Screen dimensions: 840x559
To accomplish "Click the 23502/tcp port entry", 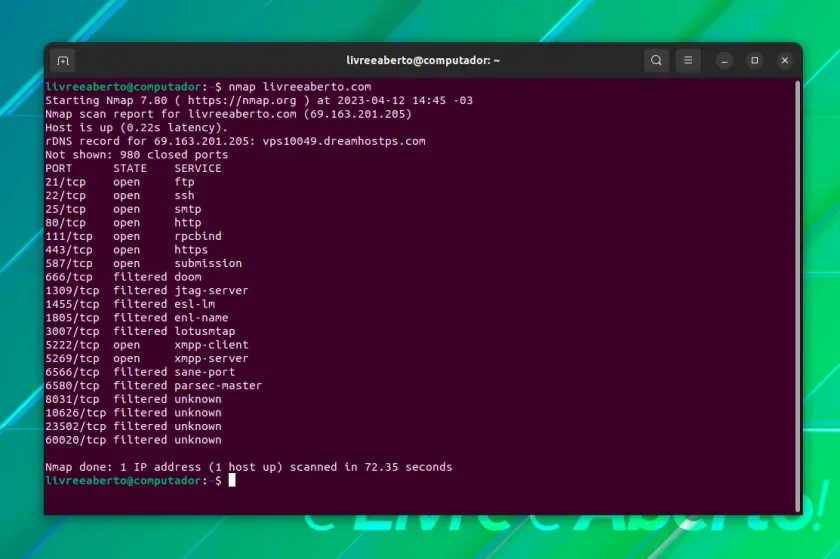I will point(76,427).
